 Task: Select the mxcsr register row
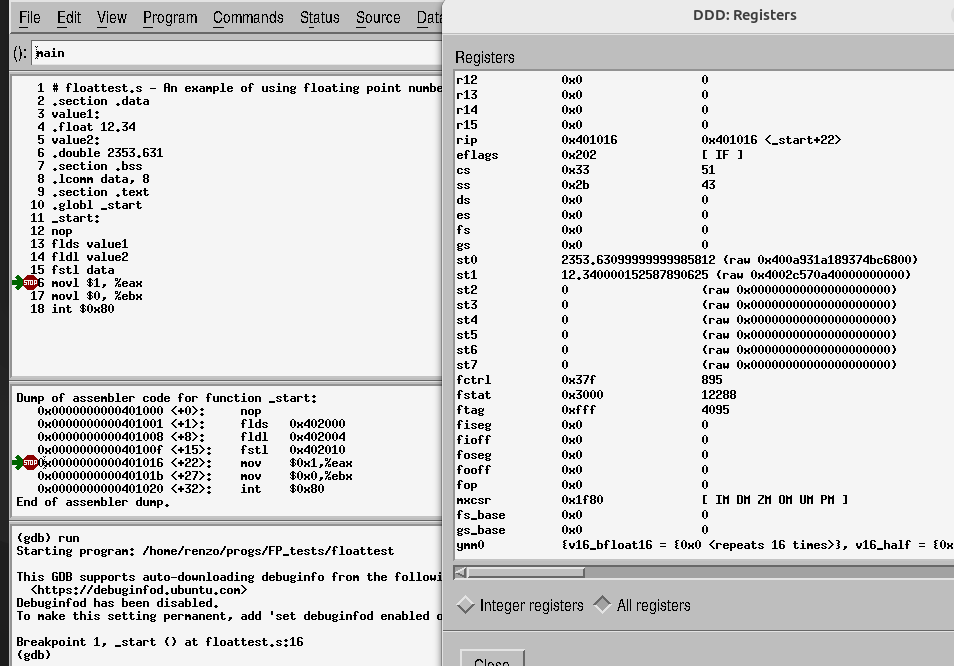point(704,500)
